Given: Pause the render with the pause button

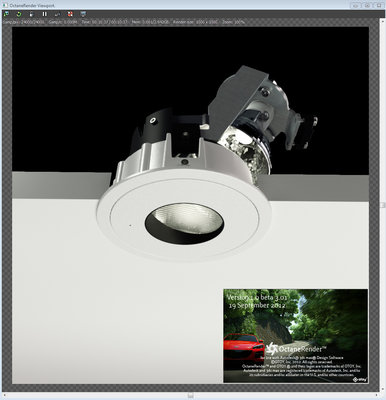Looking at the screenshot, I should click(x=44, y=14).
